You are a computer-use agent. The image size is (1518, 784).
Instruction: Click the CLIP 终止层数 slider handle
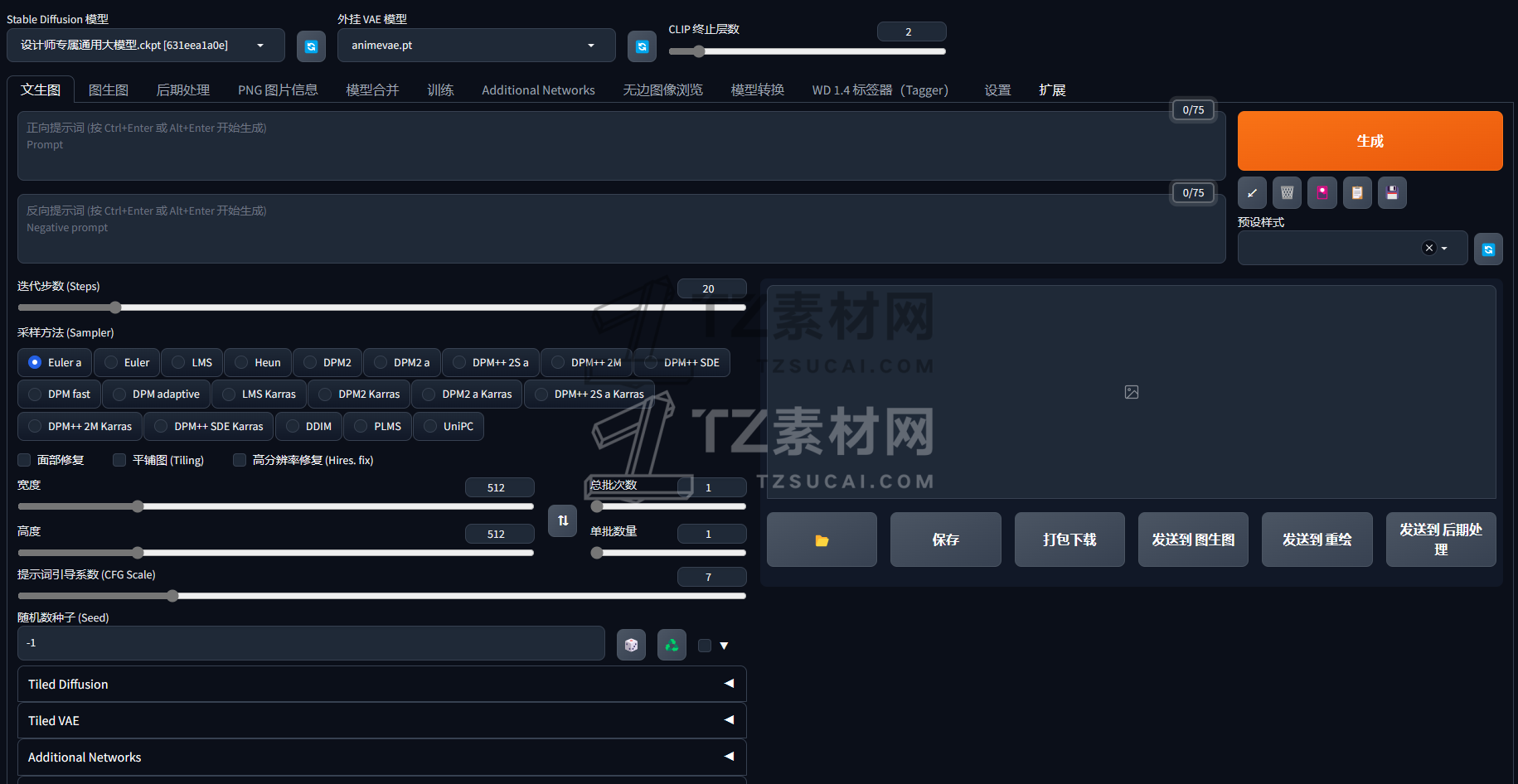(699, 51)
